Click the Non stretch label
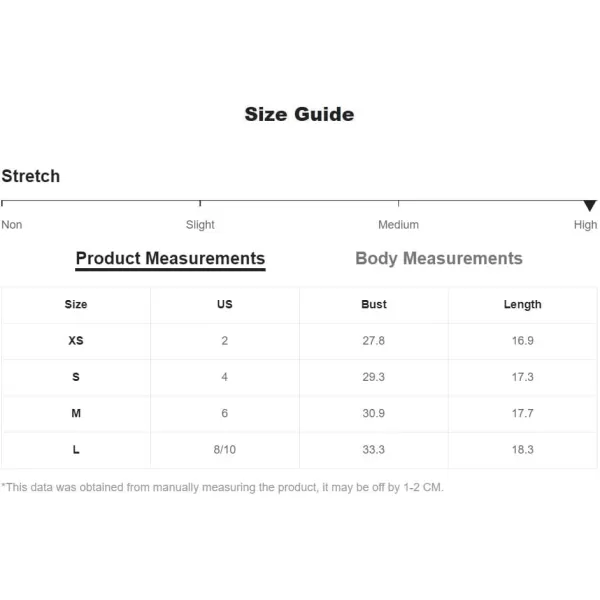600x600 pixels. point(12,225)
